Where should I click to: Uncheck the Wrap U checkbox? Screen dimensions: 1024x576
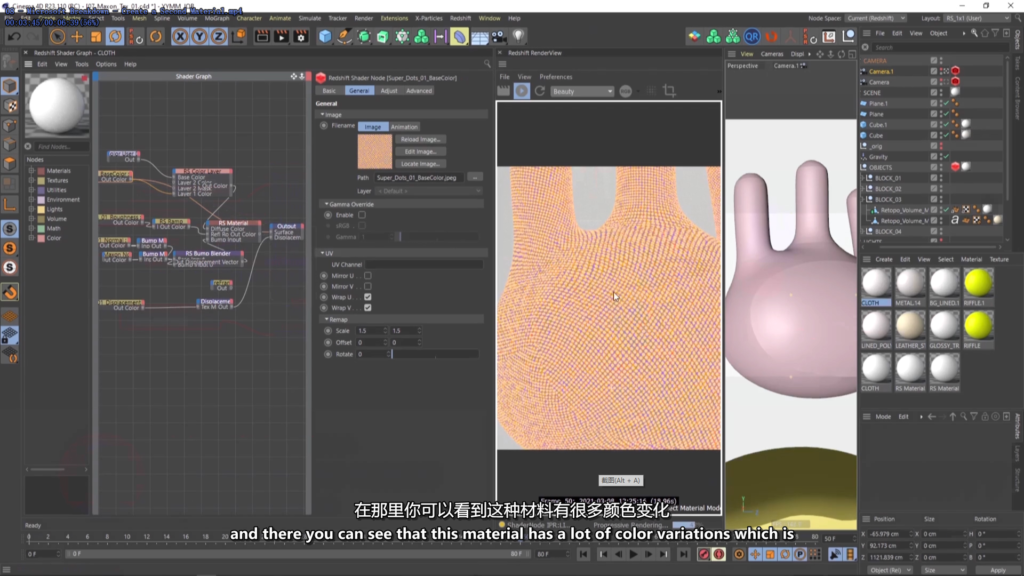(368, 297)
